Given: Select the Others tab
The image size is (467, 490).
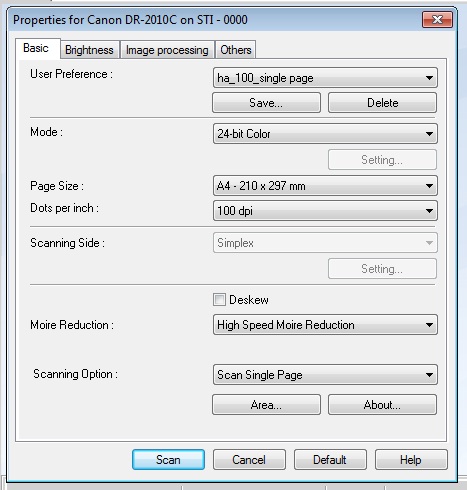Looking at the screenshot, I should click(236, 50).
